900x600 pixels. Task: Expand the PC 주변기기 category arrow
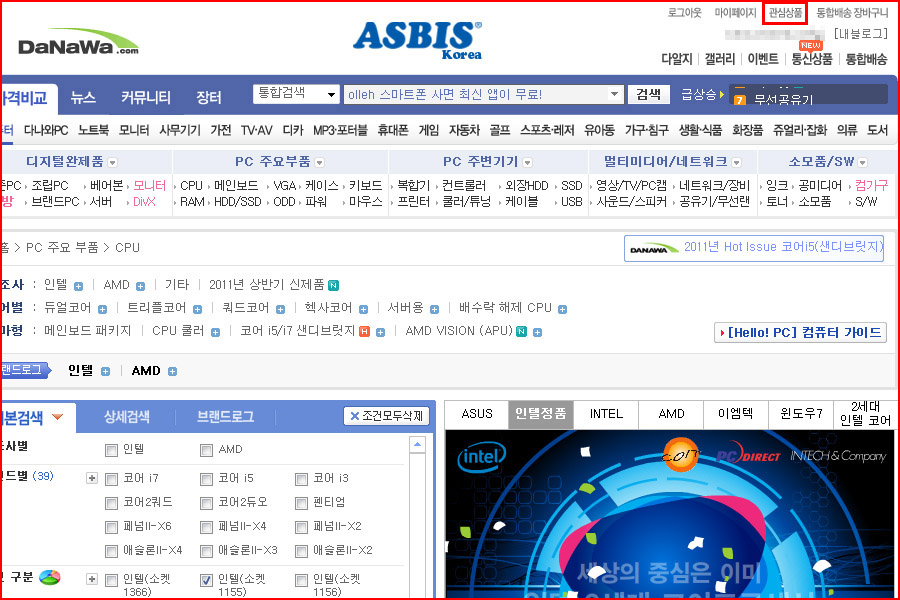[x=527, y=163]
